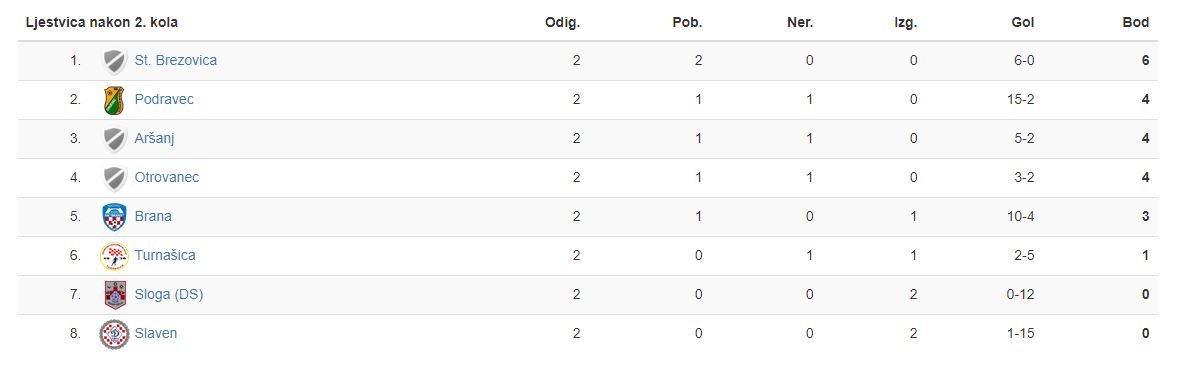
Task: Open the Podravec team link
Action: [164, 99]
